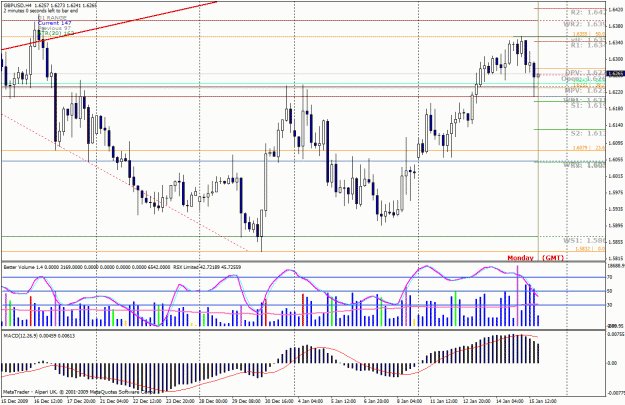Click the 1.6095 price axis value

pyautogui.click(x=615, y=143)
